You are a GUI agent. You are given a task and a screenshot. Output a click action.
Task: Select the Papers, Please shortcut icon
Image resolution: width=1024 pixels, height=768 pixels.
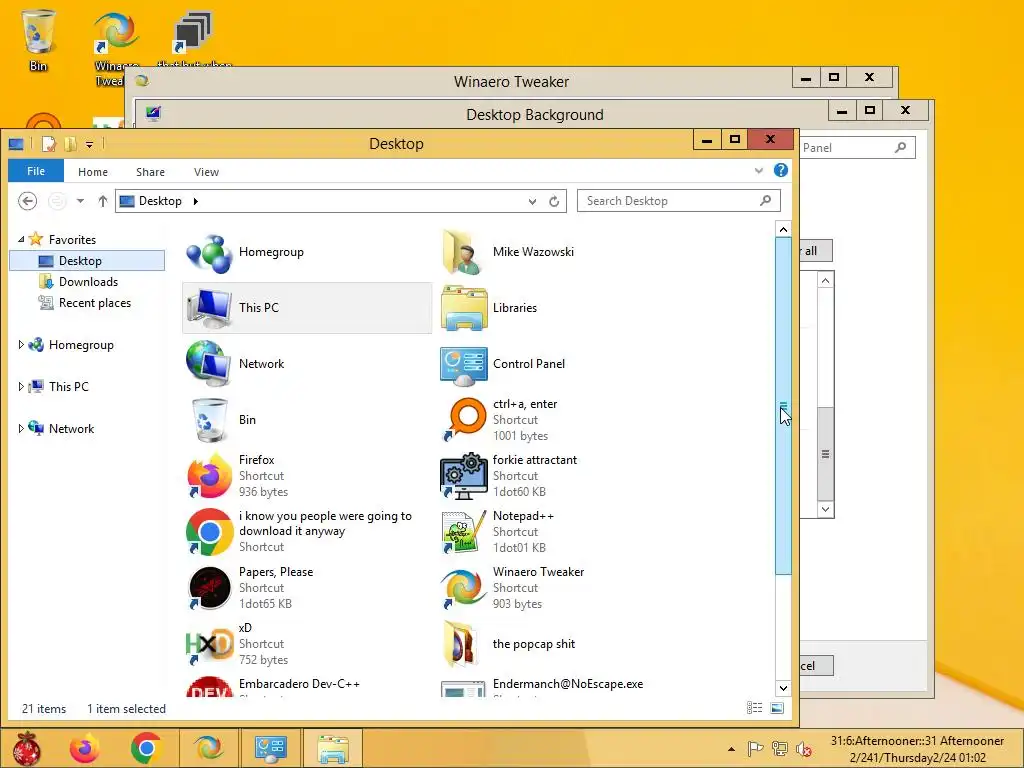pyautogui.click(x=209, y=588)
